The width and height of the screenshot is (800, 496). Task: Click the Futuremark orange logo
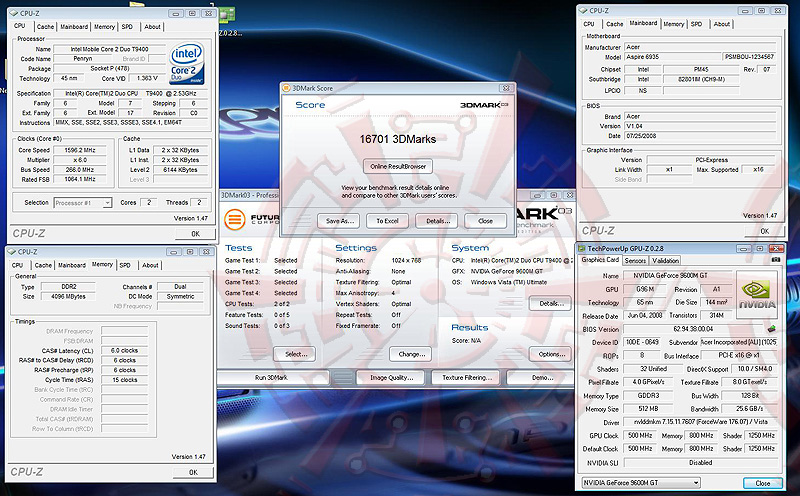tap(235, 220)
